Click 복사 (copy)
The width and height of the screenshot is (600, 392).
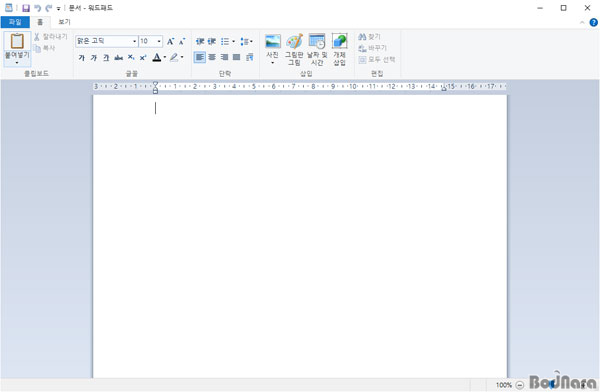[44, 48]
